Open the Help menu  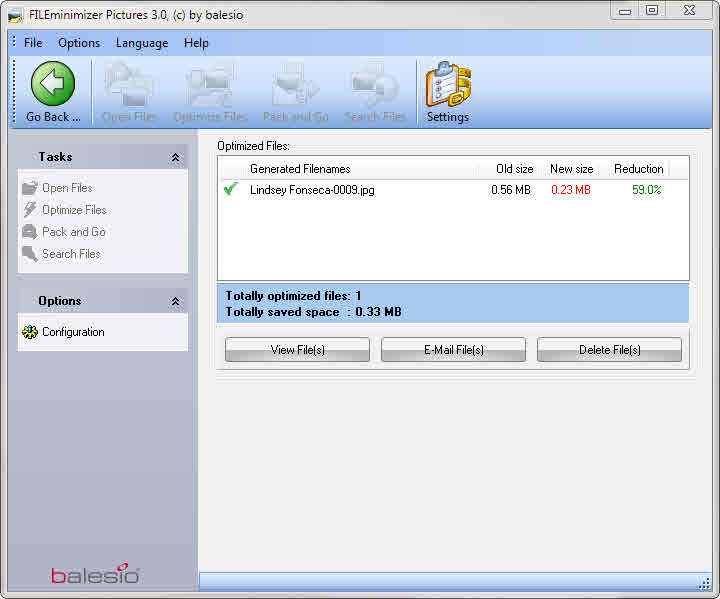click(196, 43)
